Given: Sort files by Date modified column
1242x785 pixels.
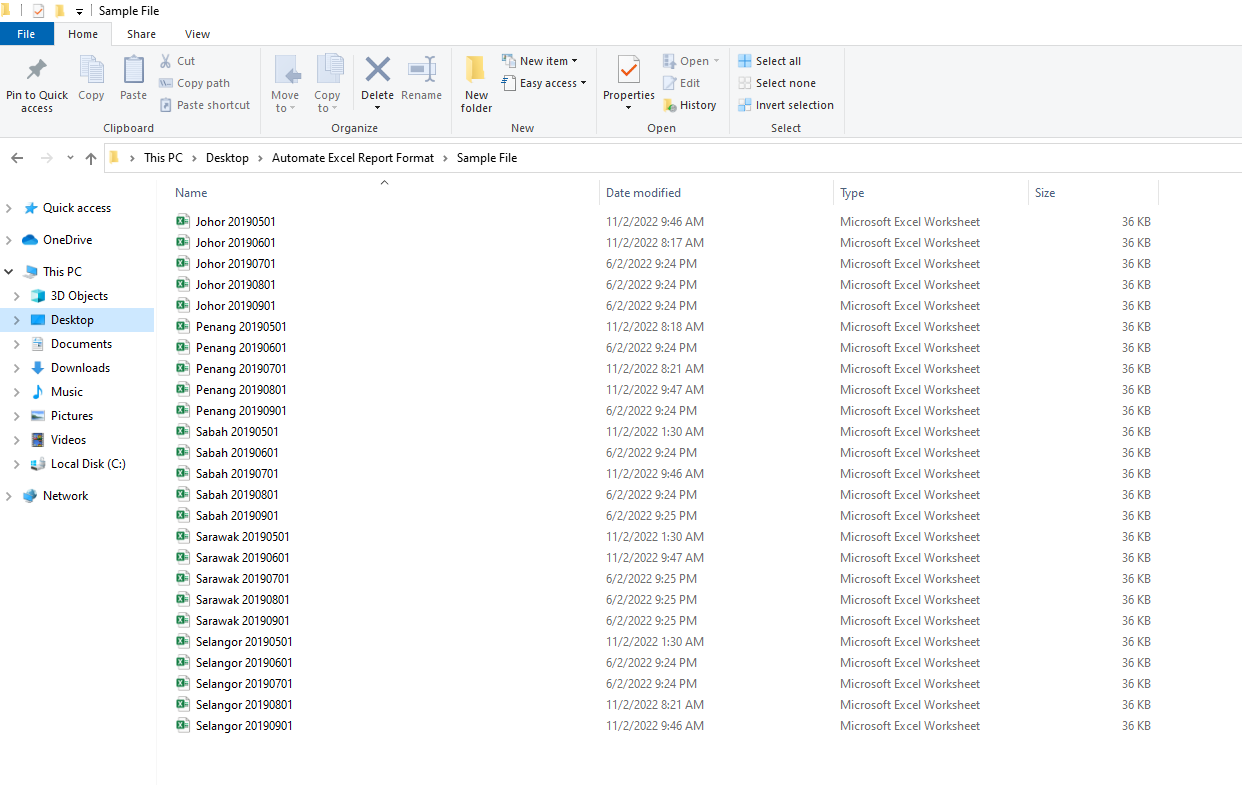Looking at the screenshot, I should point(643,193).
